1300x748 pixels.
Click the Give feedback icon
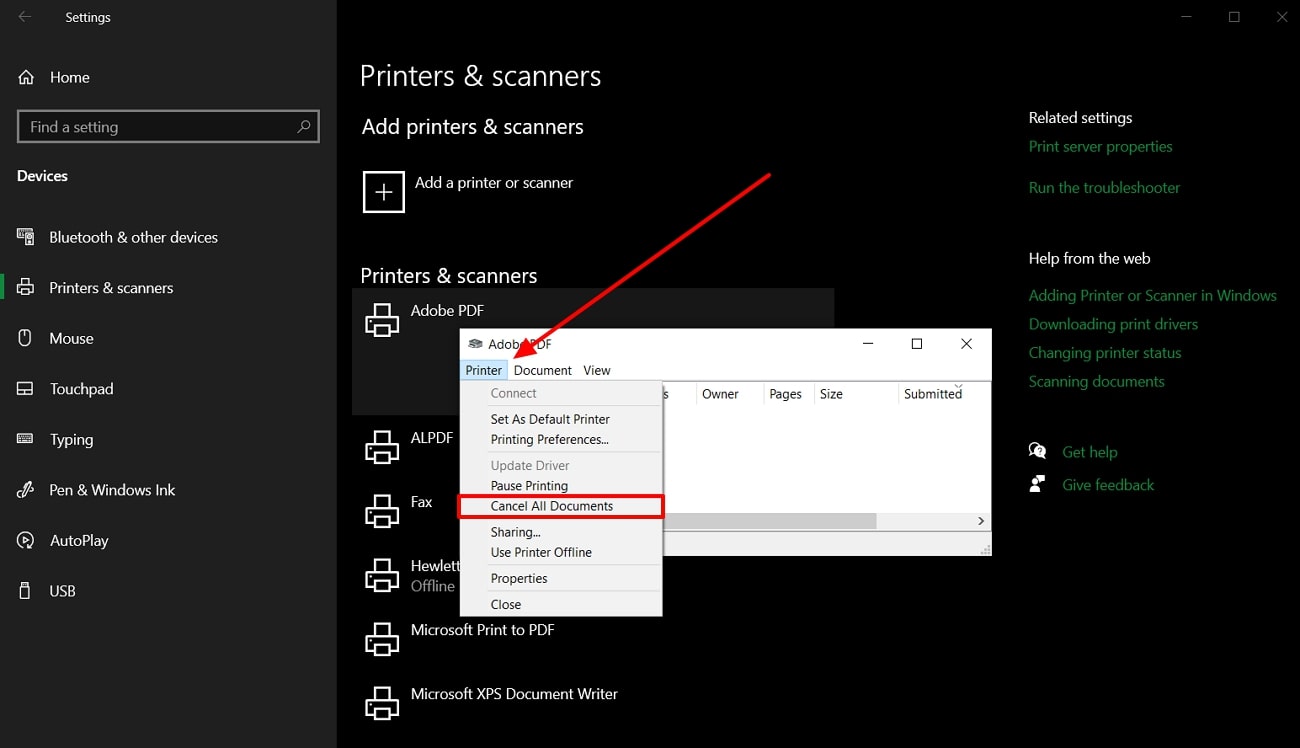[1038, 485]
